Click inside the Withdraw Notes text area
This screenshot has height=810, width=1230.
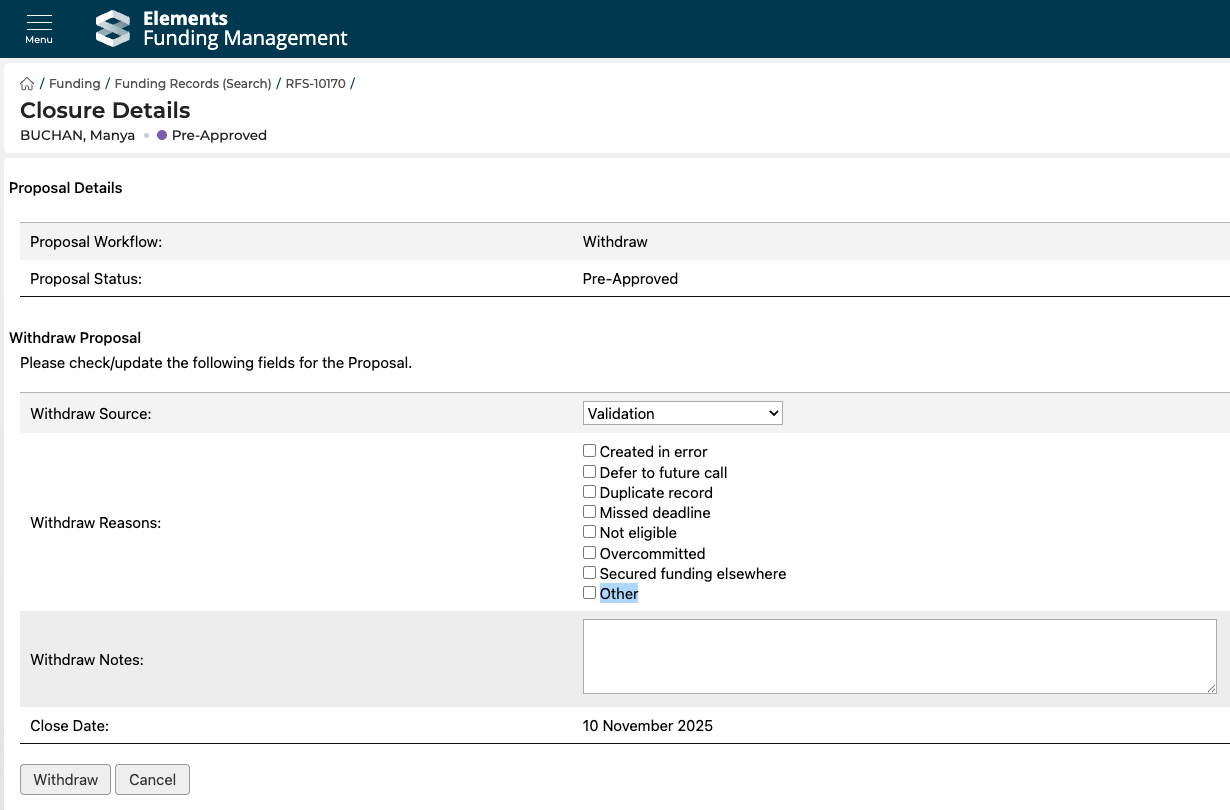899,656
